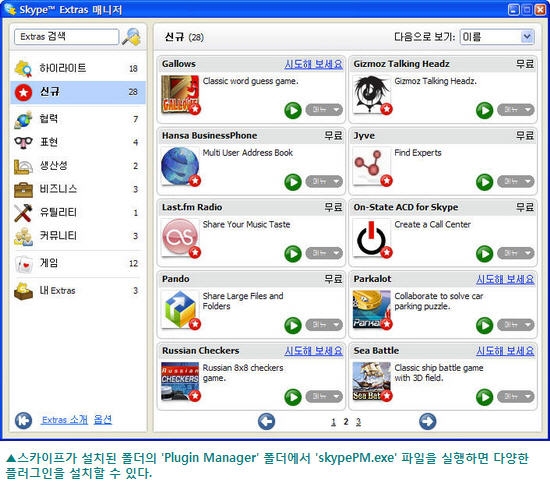Jump to page 3

point(358,422)
